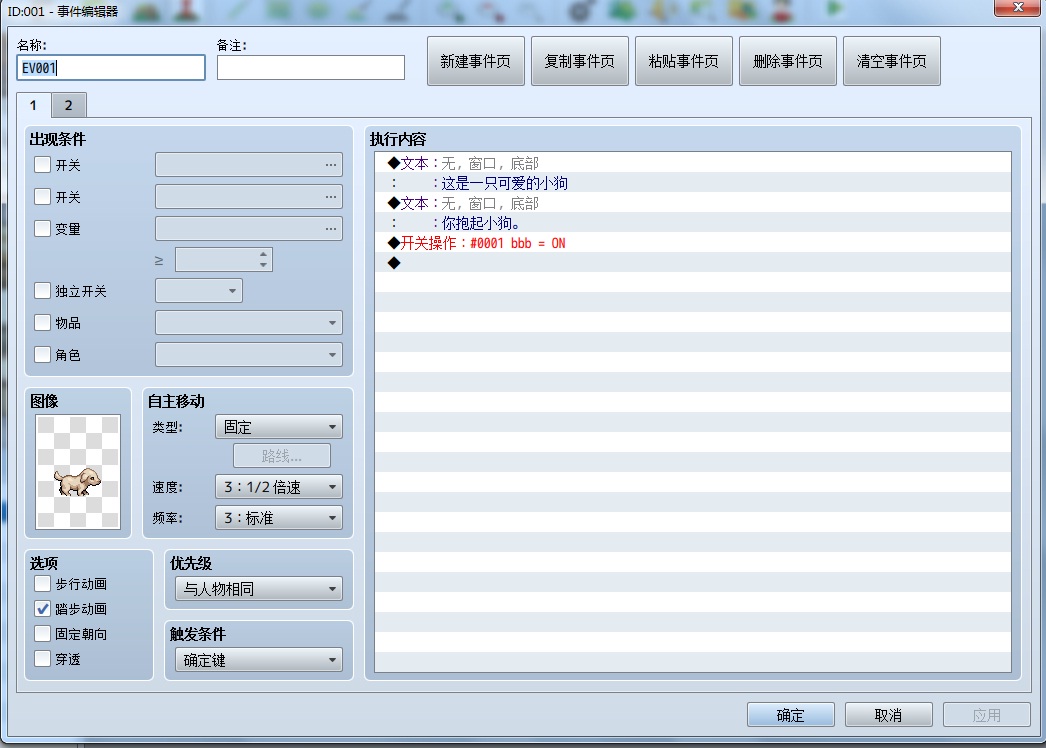Select the line 这是一只可爱的小狗

click(693, 183)
